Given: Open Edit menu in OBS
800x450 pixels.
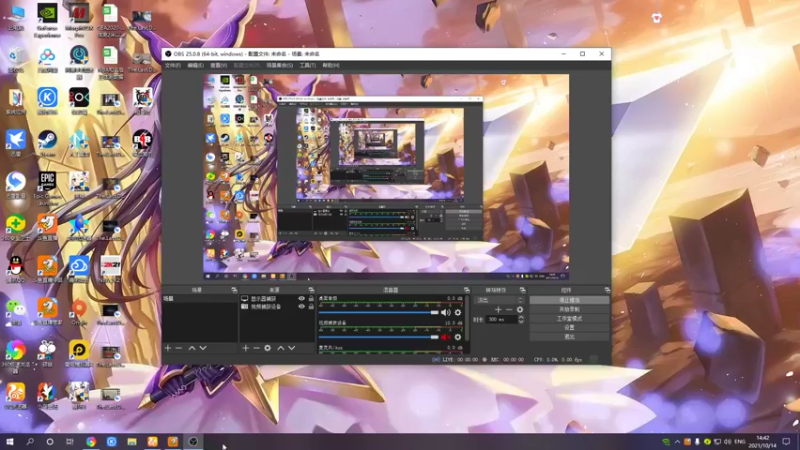Looking at the screenshot, I should [x=195, y=65].
